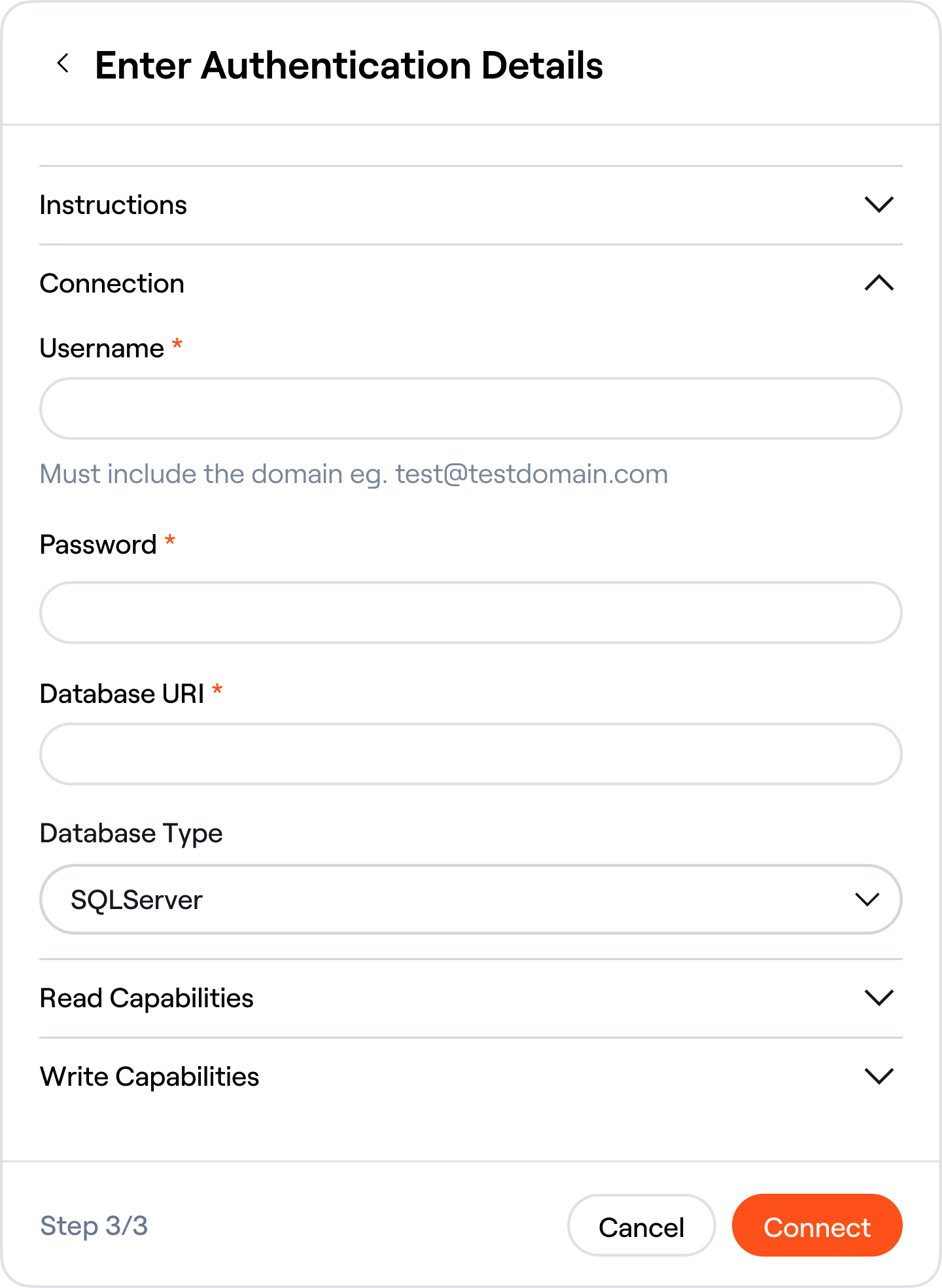Open the Read Capabilities section title
Screen dimensions: 942x1288
point(147,998)
